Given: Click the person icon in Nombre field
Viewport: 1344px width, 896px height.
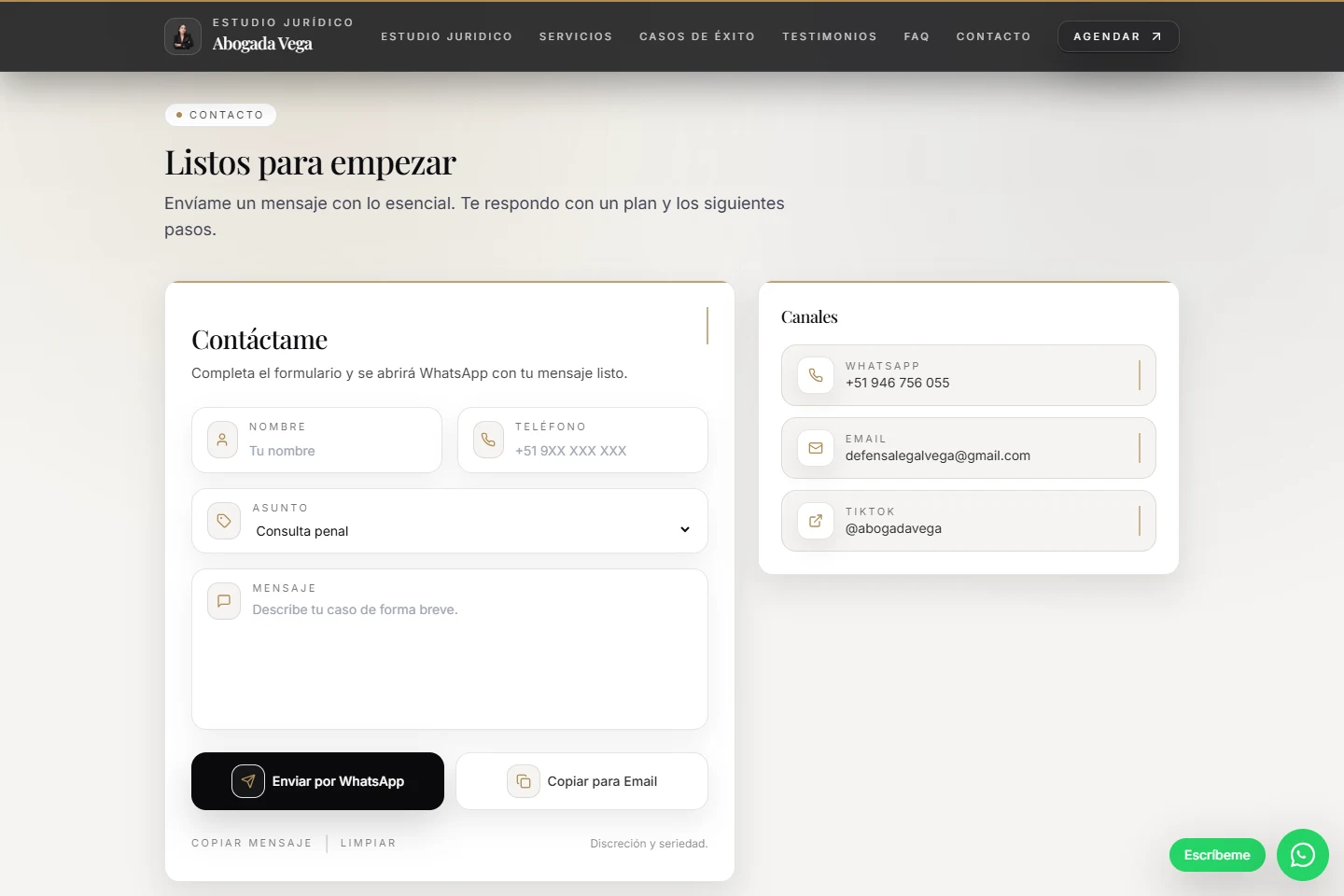Looking at the screenshot, I should point(222,440).
